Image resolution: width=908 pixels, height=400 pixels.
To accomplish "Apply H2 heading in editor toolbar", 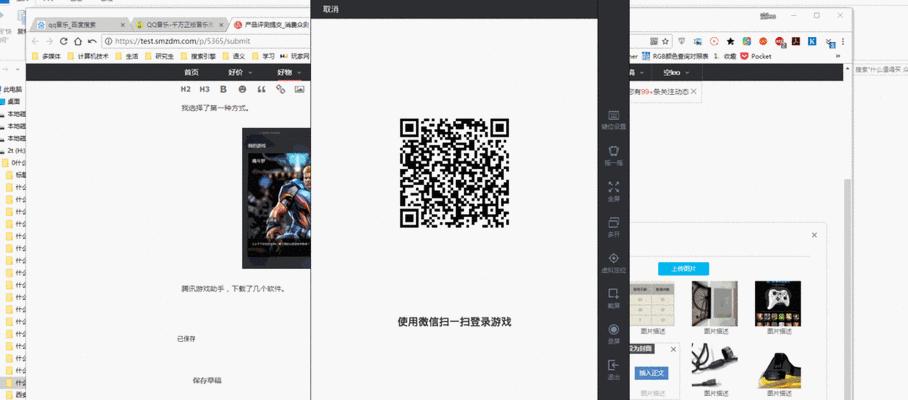I will [185, 89].
